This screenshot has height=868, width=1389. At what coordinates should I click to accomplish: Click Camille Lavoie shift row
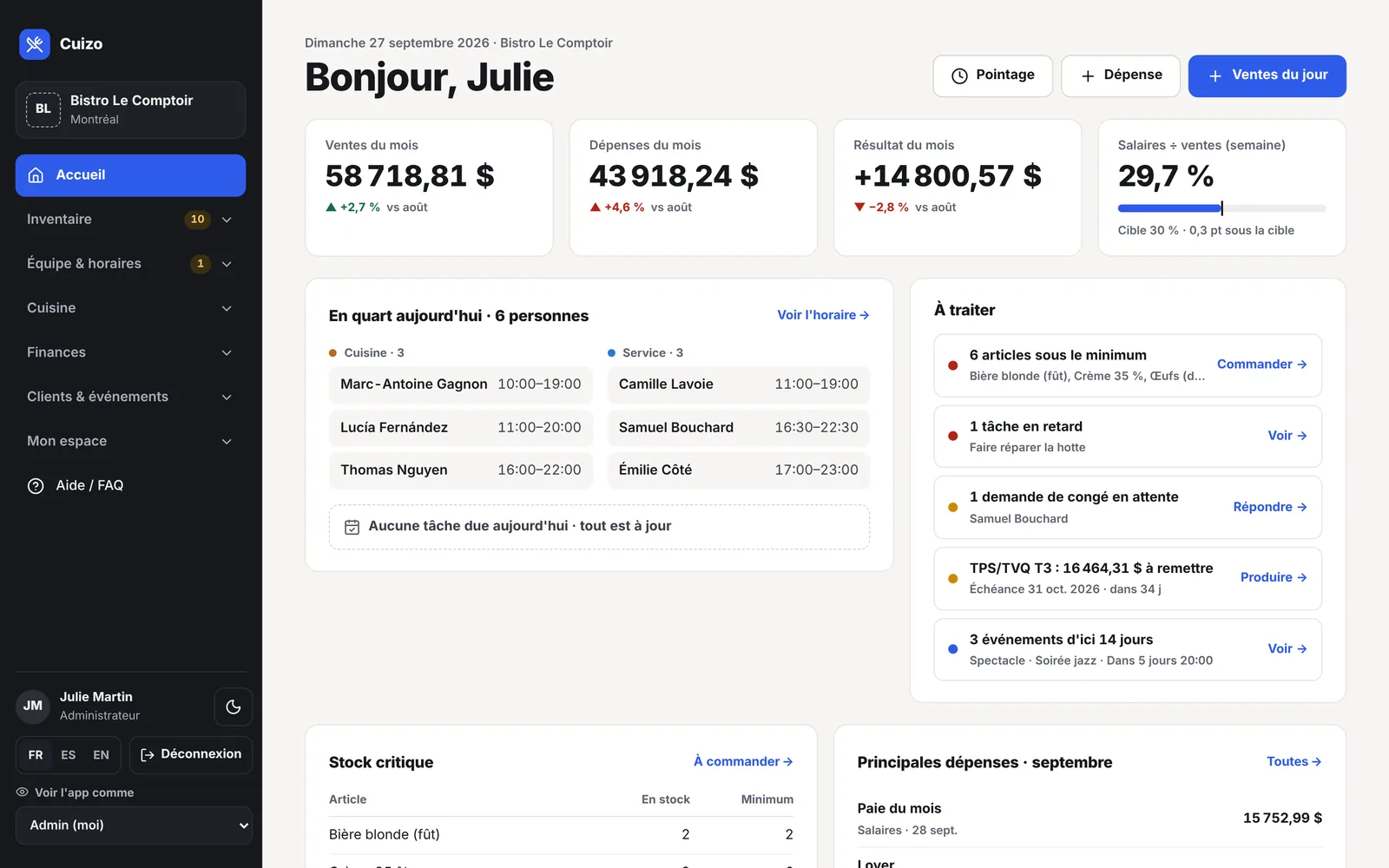739,385
